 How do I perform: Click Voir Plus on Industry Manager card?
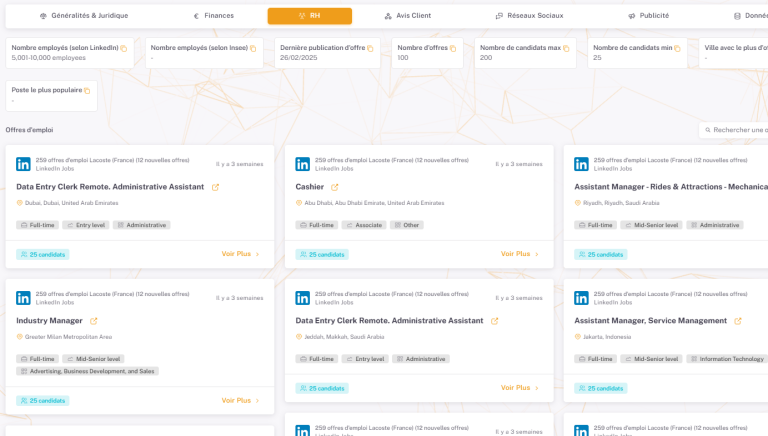click(x=240, y=400)
